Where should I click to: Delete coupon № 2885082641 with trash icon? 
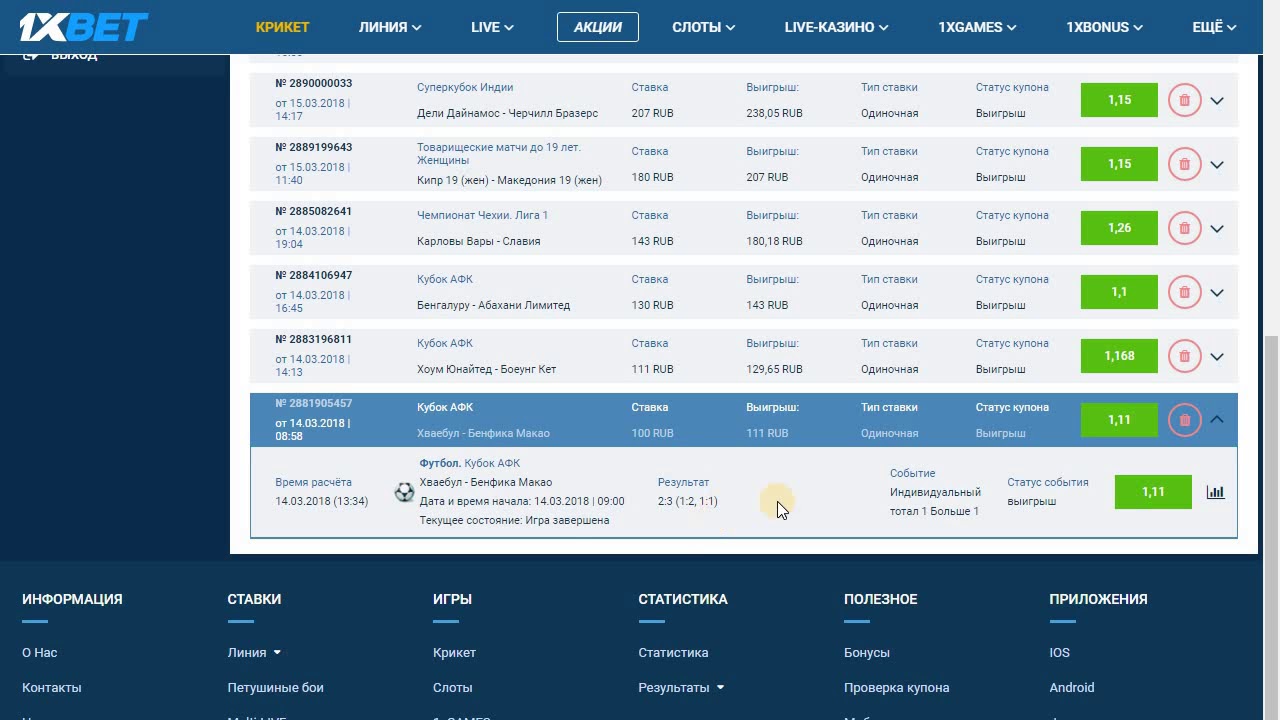click(x=1185, y=228)
